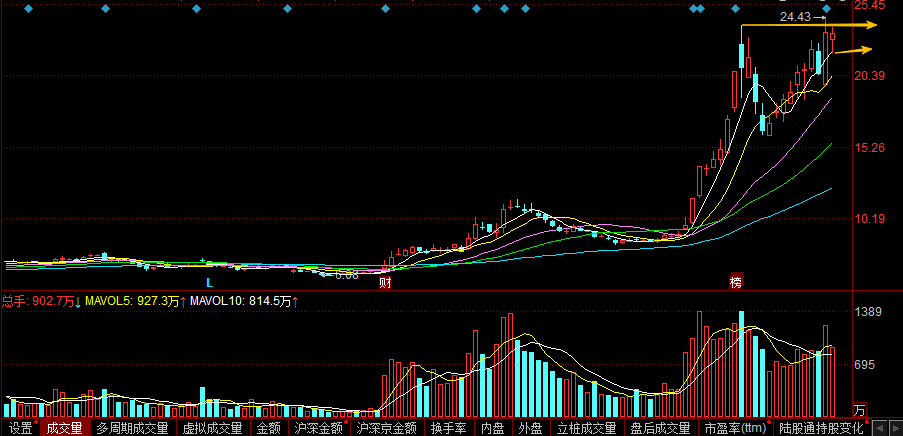Click the left scroll arrow for indicator tabs
The image size is (903, 436).
879,428
